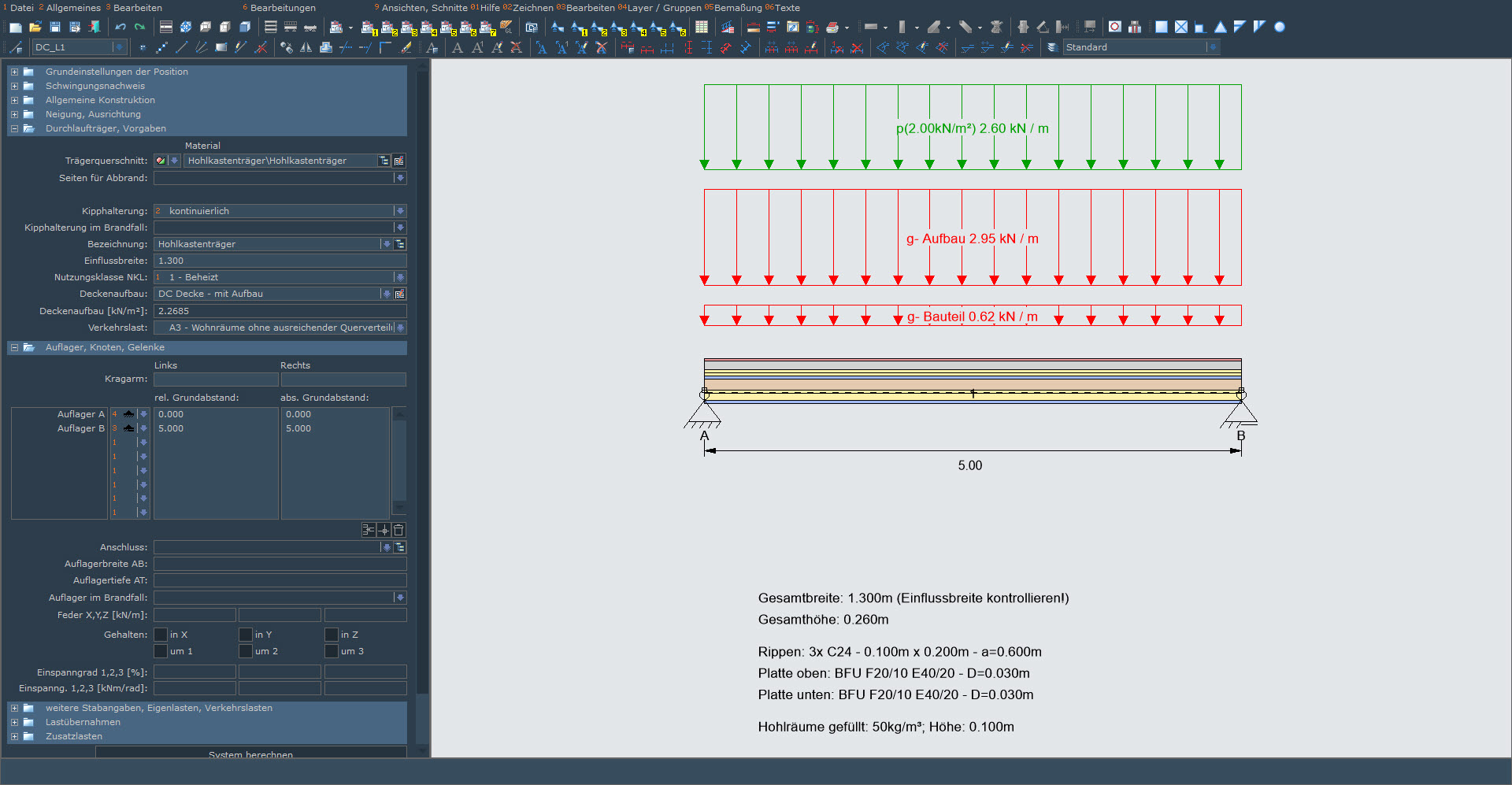
Task: Select the 'g- Aufbau 2.95 kN / m' load label
Action: point(972,239)
